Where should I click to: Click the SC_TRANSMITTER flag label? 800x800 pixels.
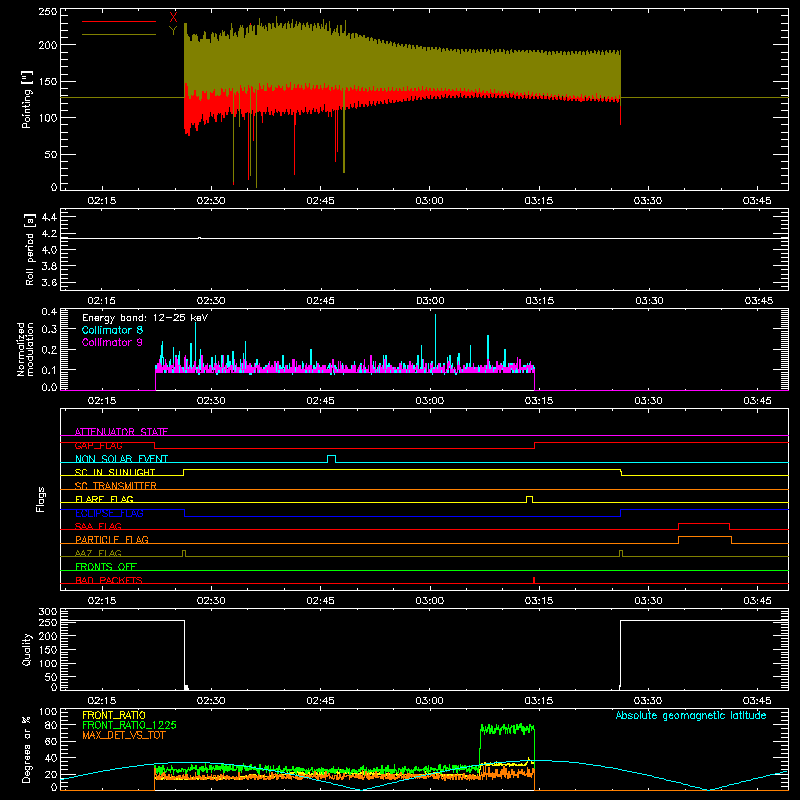click(x=116, y=485)
